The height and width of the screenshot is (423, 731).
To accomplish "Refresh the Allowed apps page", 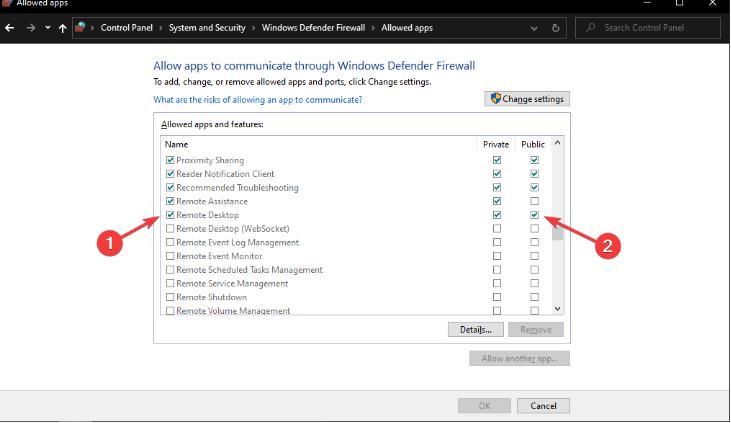I will point(555,28).
